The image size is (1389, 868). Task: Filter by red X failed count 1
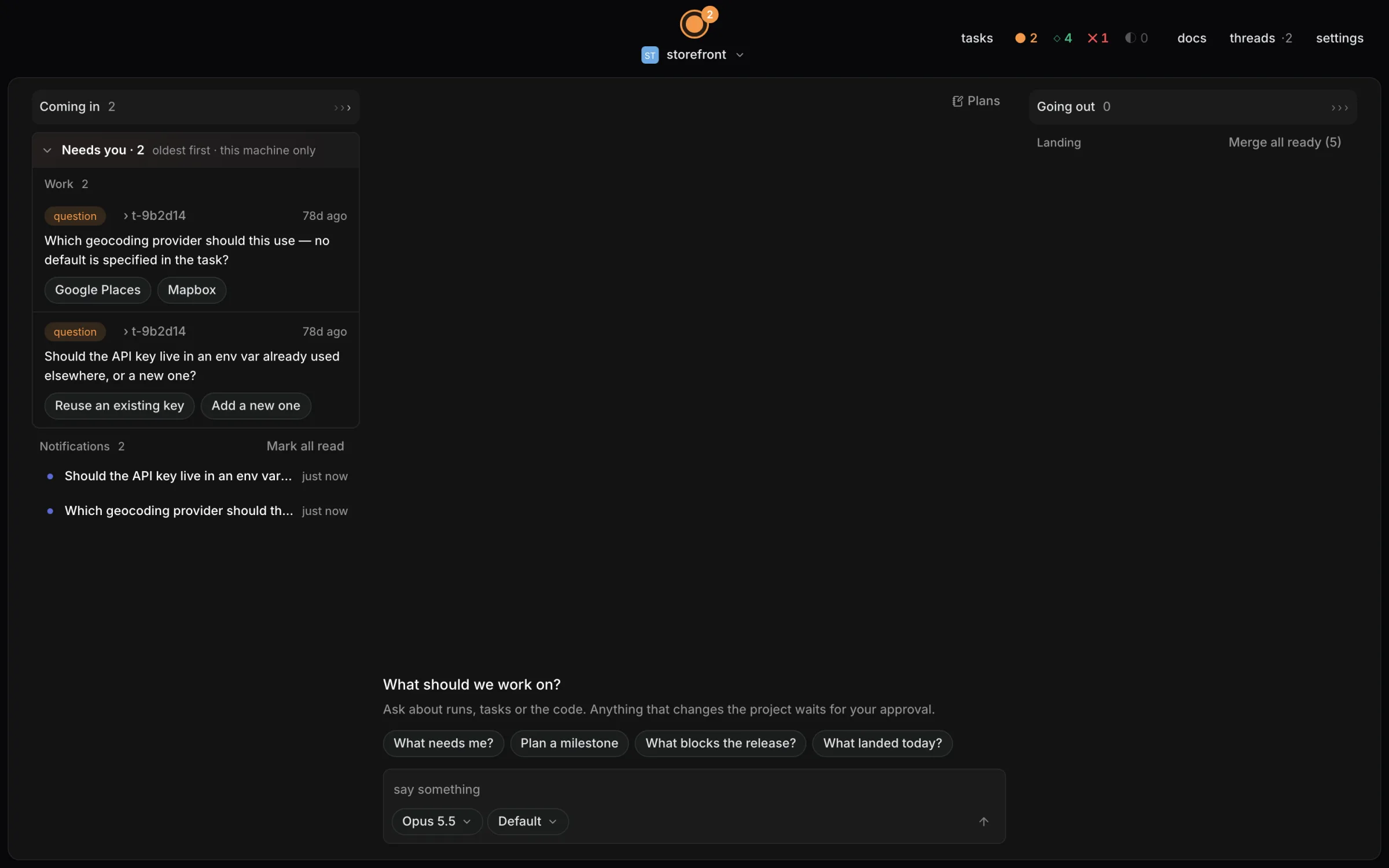click(x=1098, y=38)
